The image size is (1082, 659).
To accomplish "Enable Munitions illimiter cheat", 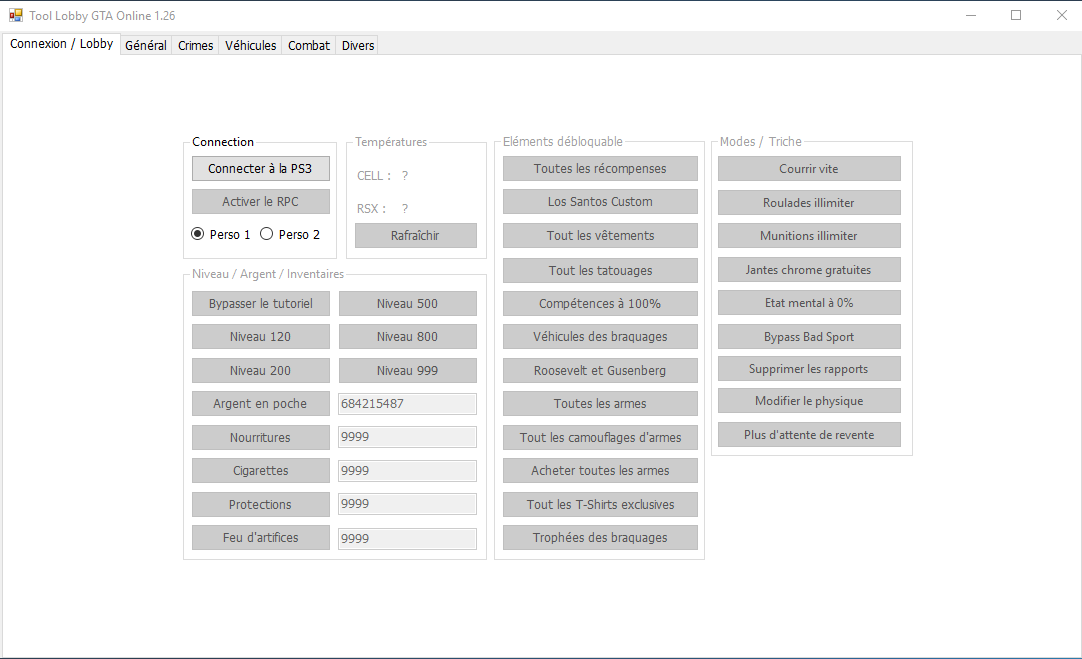I will [809, 235].
